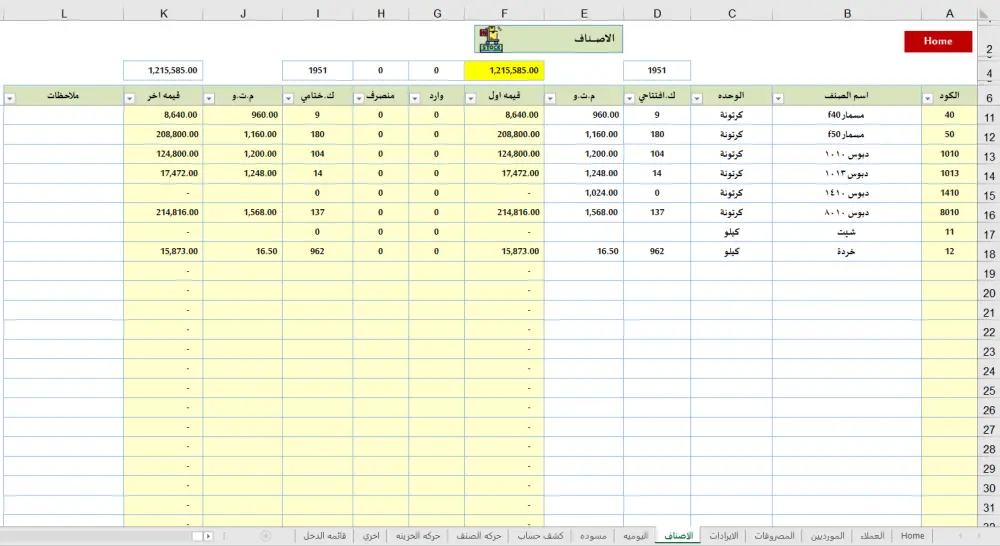Select row 11 header
The height and width of the screenshot is (546, 1000).
coord(989,117)
